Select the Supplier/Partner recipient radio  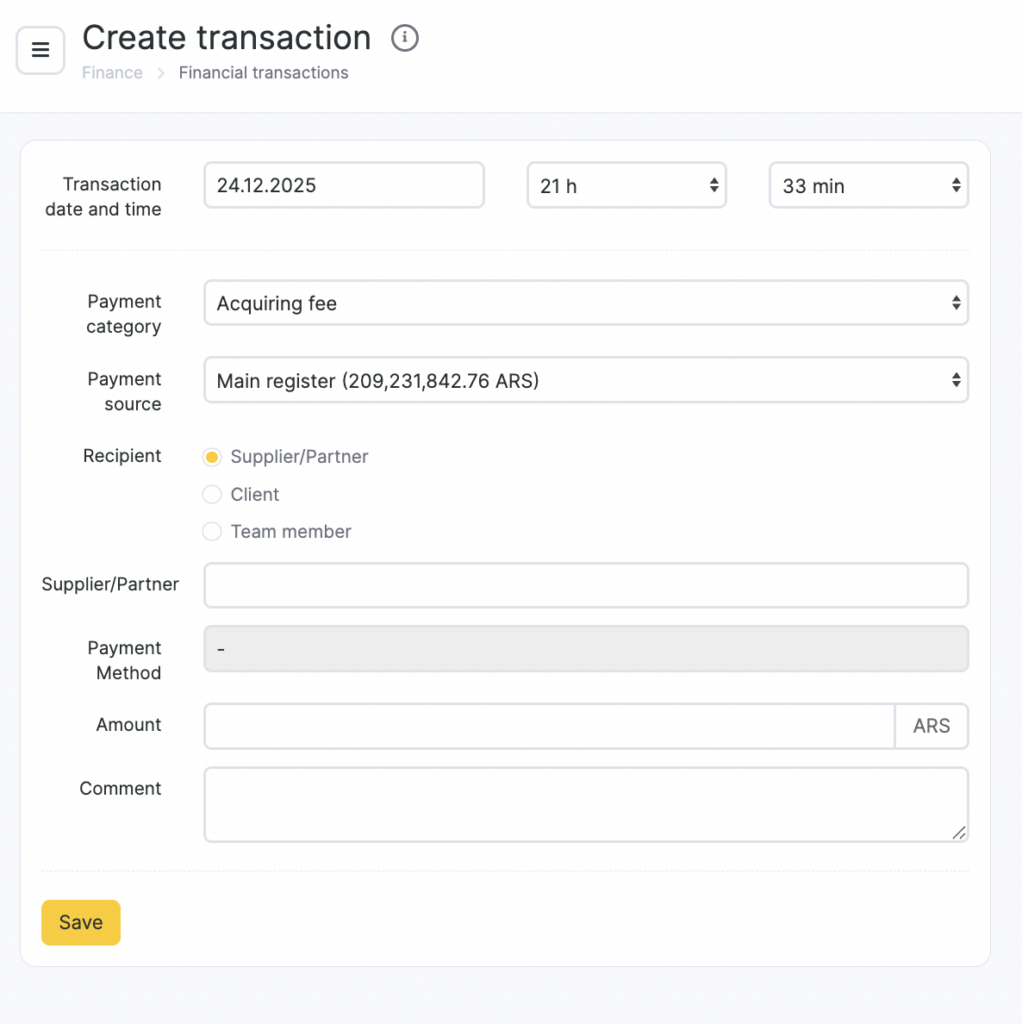[212, 457]
